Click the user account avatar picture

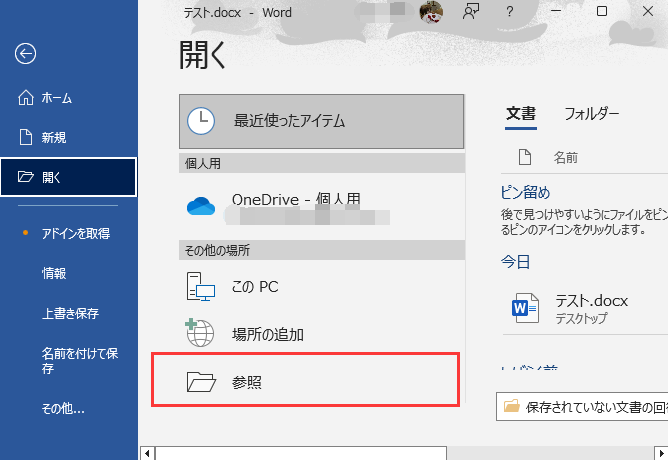pyautogui.click(x=431, y=12)
